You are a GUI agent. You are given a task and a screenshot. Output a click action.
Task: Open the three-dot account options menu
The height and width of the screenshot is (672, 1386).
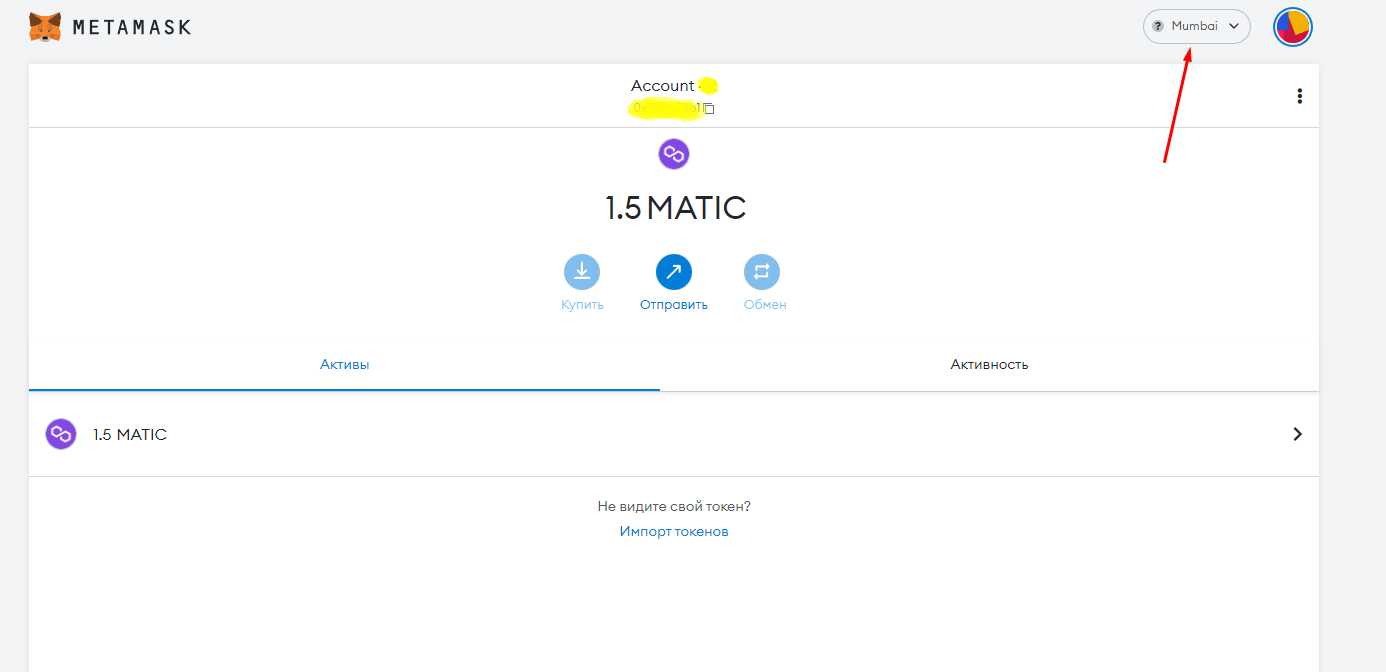tap(1299, 96)
